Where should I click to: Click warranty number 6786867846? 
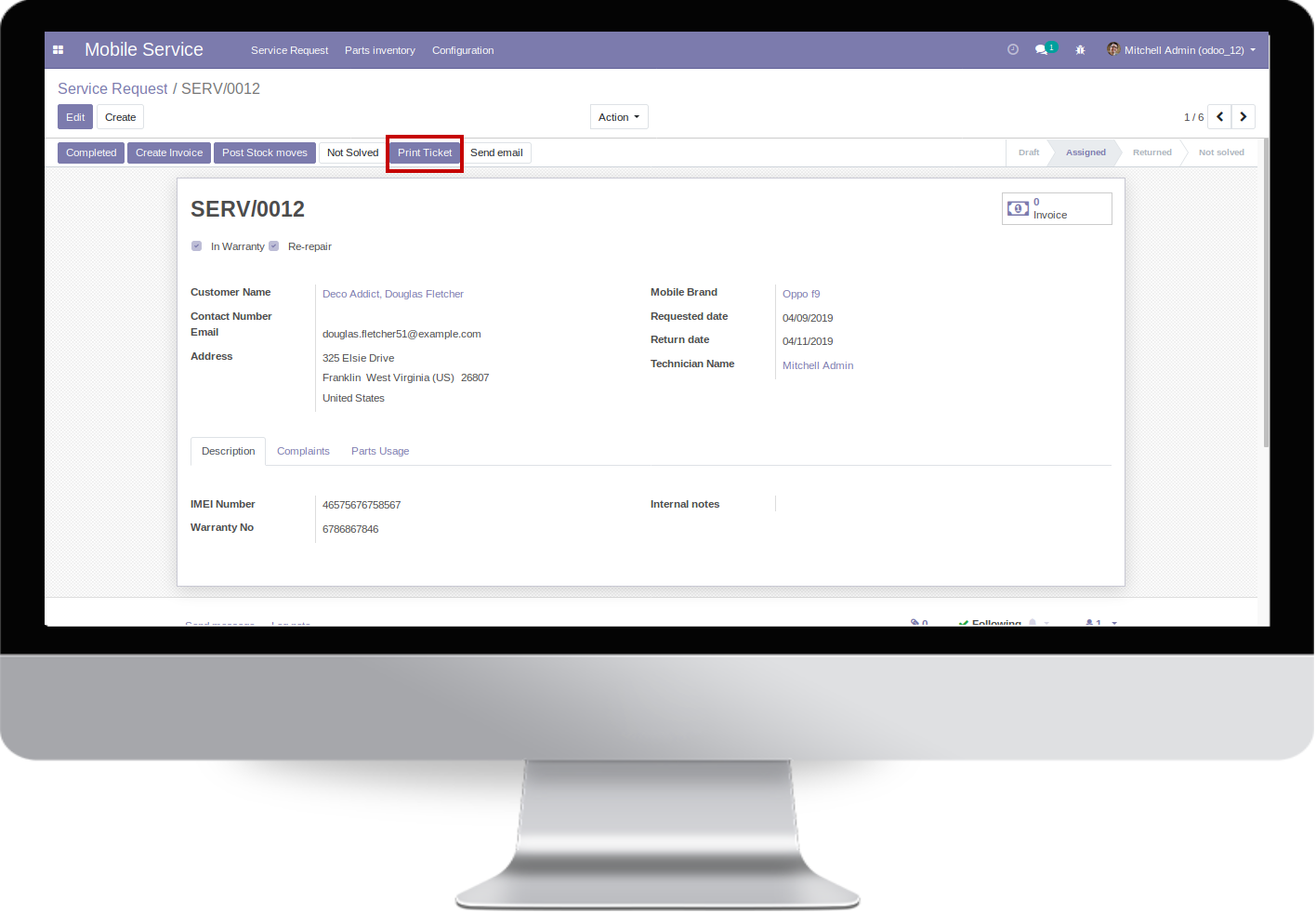[x=350, y=529]
